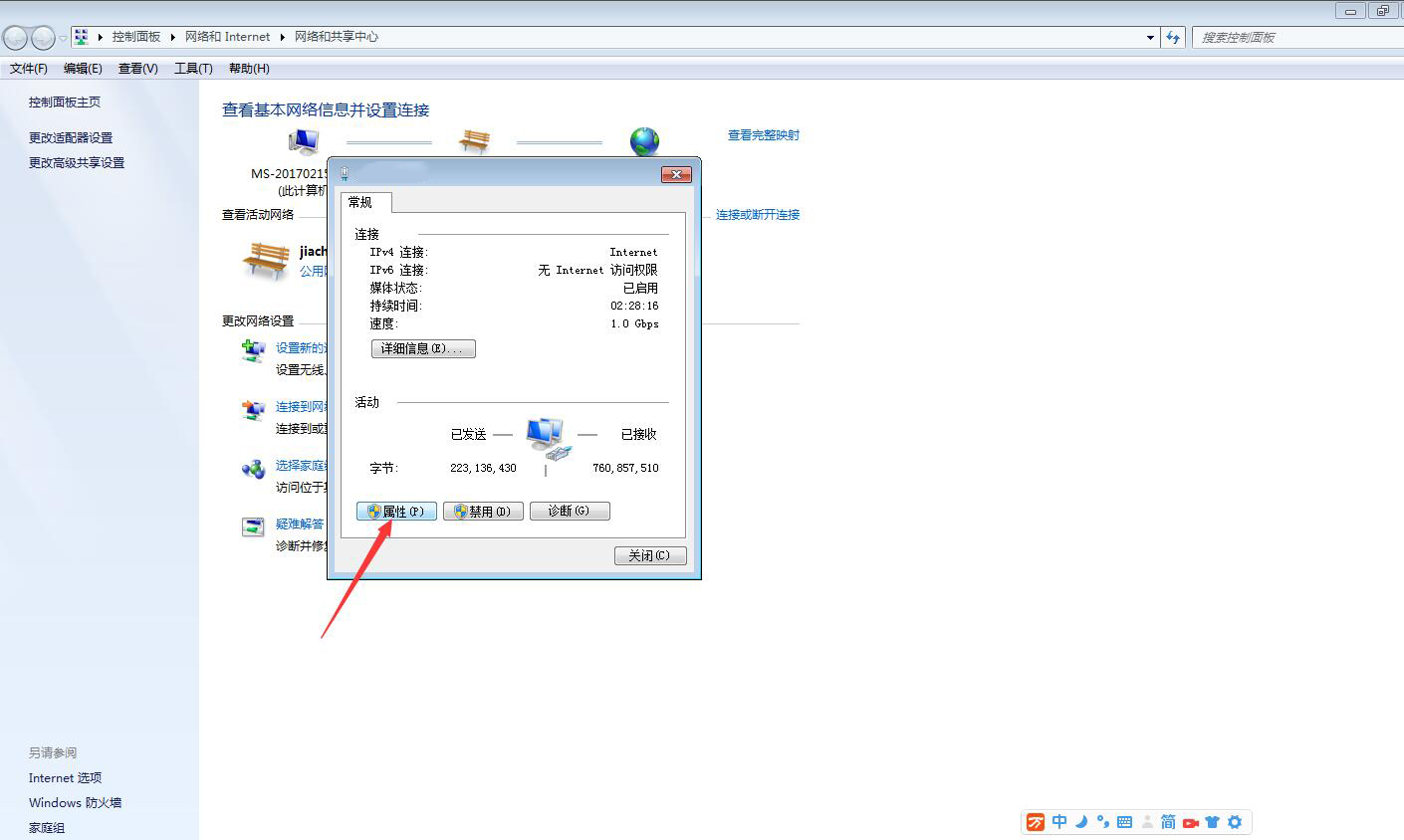This screenshot has width=1404, height=840.
Task: Click the forward navigation arrow
Action: tap(43, 38)
